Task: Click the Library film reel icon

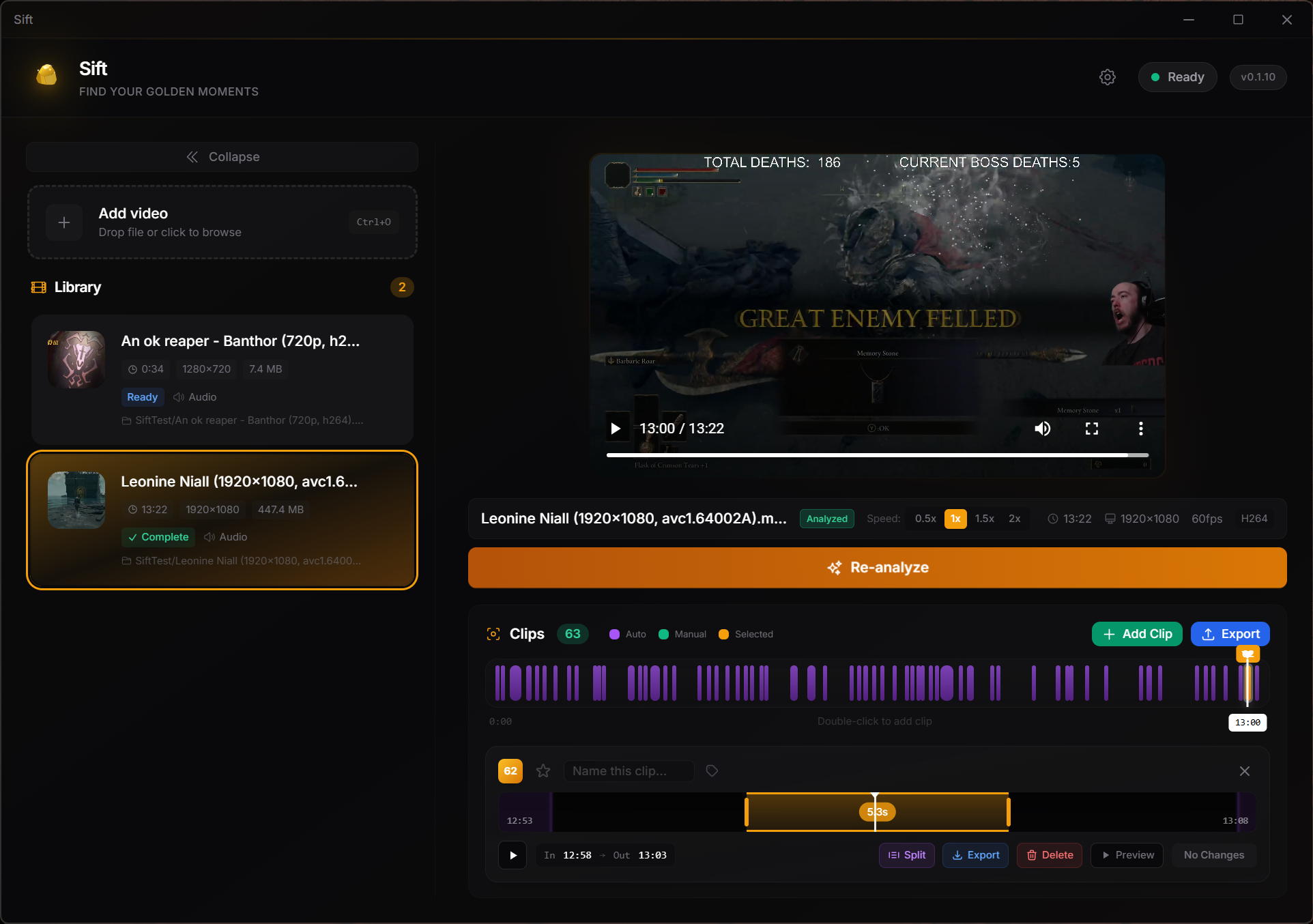Action: [x=38, y=287]
